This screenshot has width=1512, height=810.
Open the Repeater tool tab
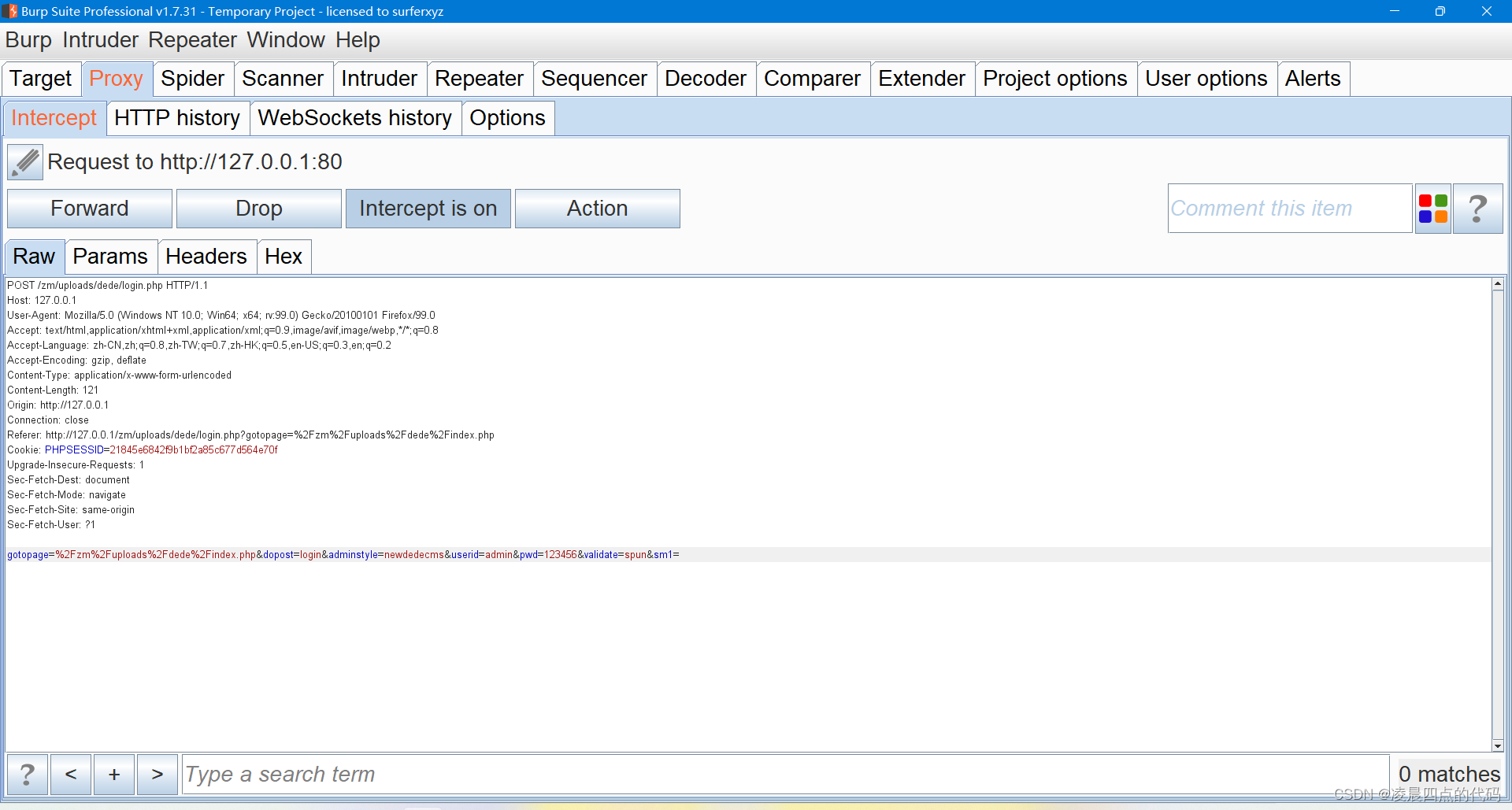(x=479, y=79)
